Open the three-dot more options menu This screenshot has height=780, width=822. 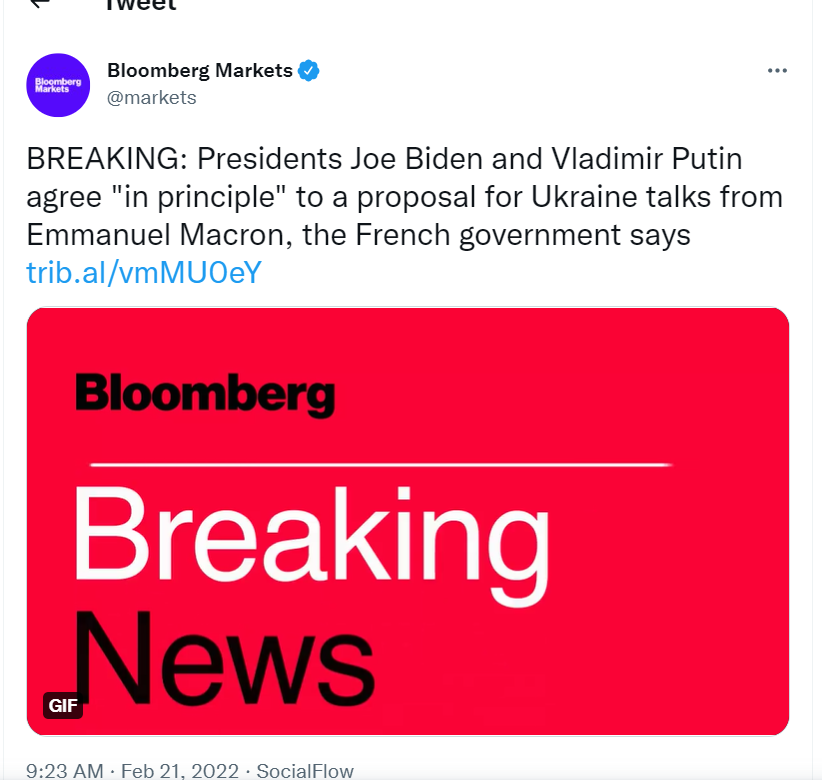(777, 71)
